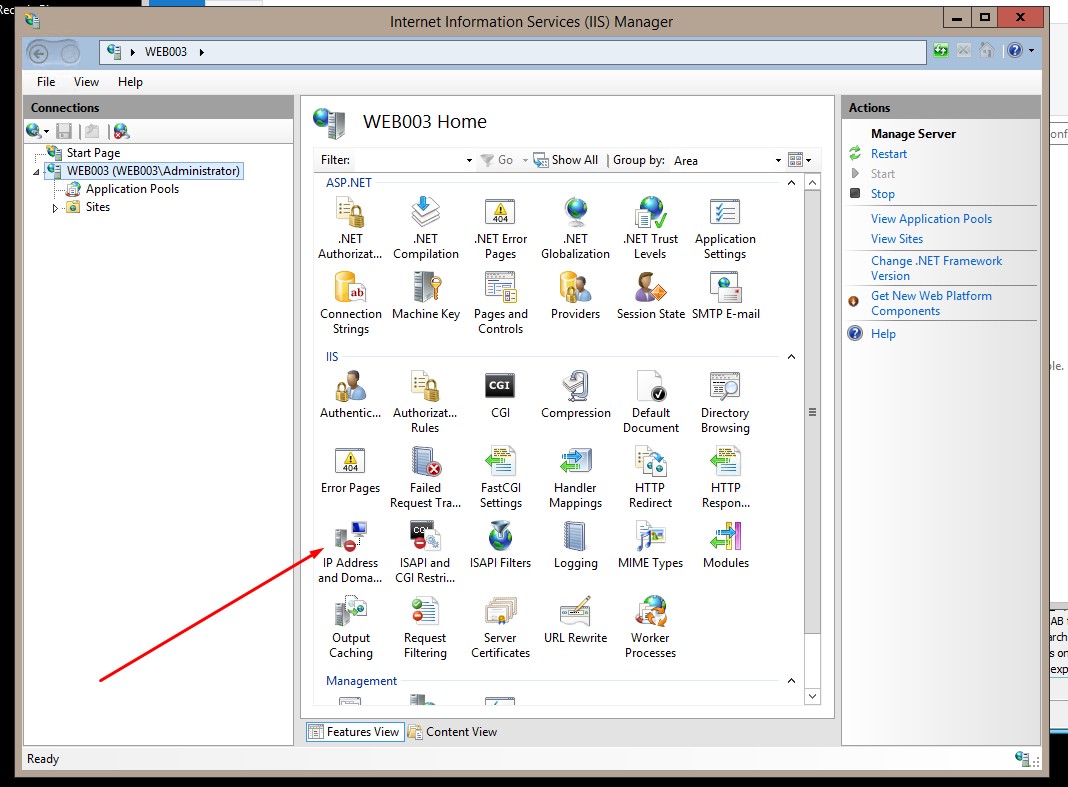
Task: Open .NET Error Pages feature
Action: [x=501, y=228]
